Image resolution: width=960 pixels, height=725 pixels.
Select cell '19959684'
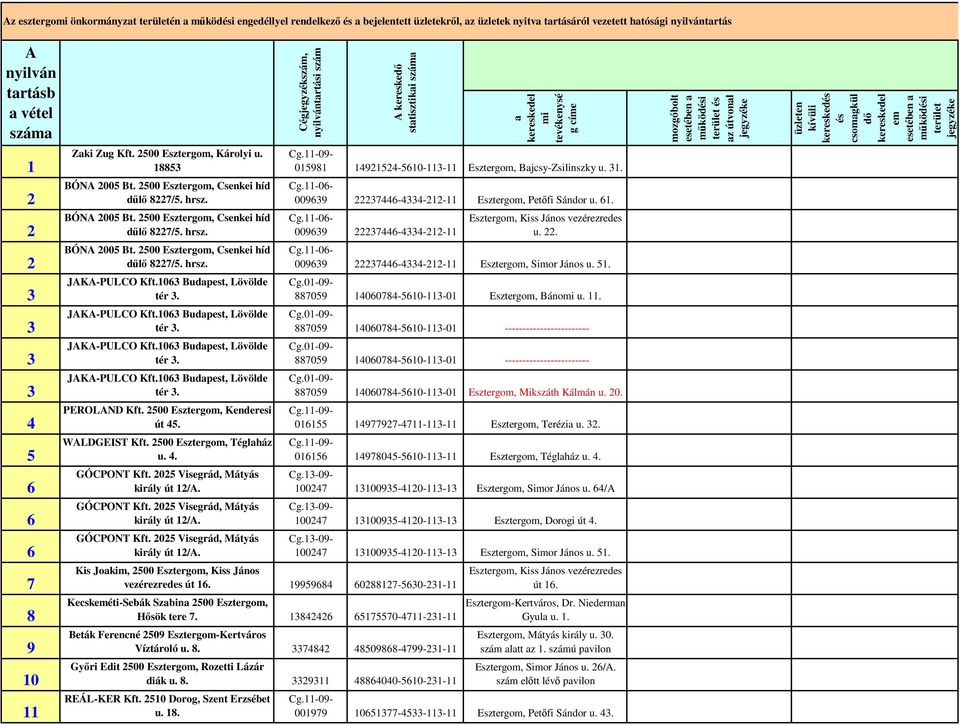click(310, 579)
